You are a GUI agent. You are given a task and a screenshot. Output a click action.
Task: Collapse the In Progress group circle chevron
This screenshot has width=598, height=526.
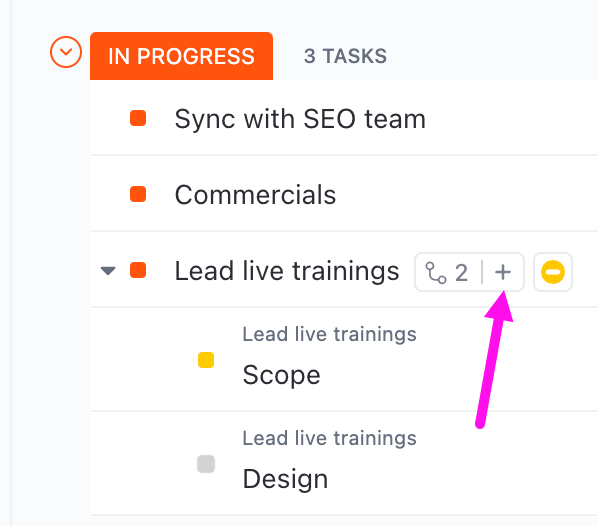click(x=66, y=52)
